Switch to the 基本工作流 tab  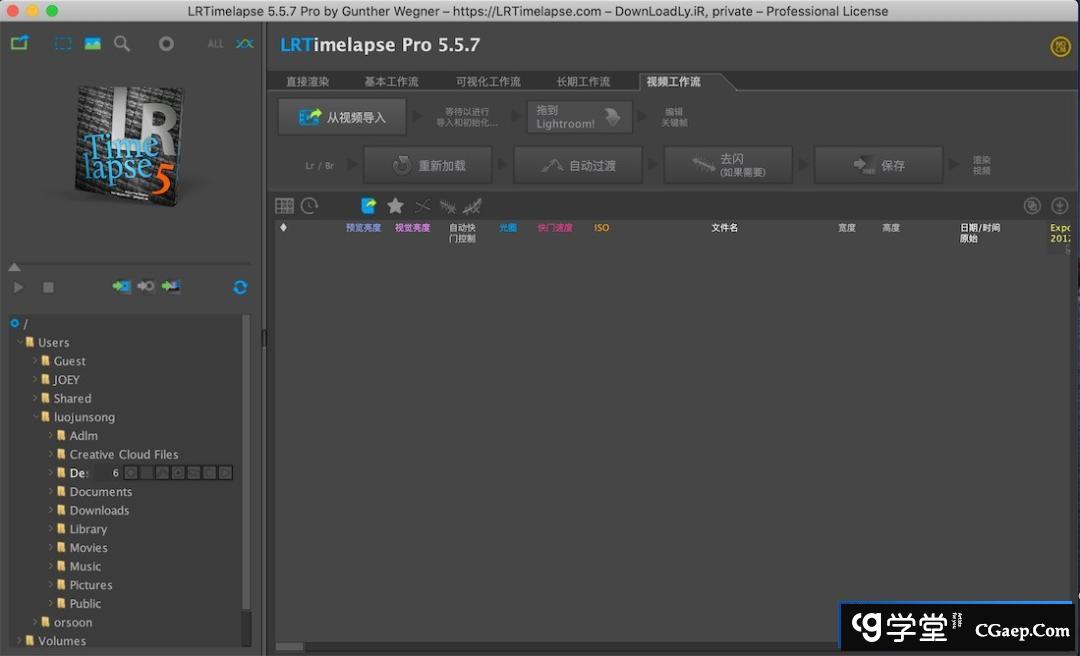391,82
